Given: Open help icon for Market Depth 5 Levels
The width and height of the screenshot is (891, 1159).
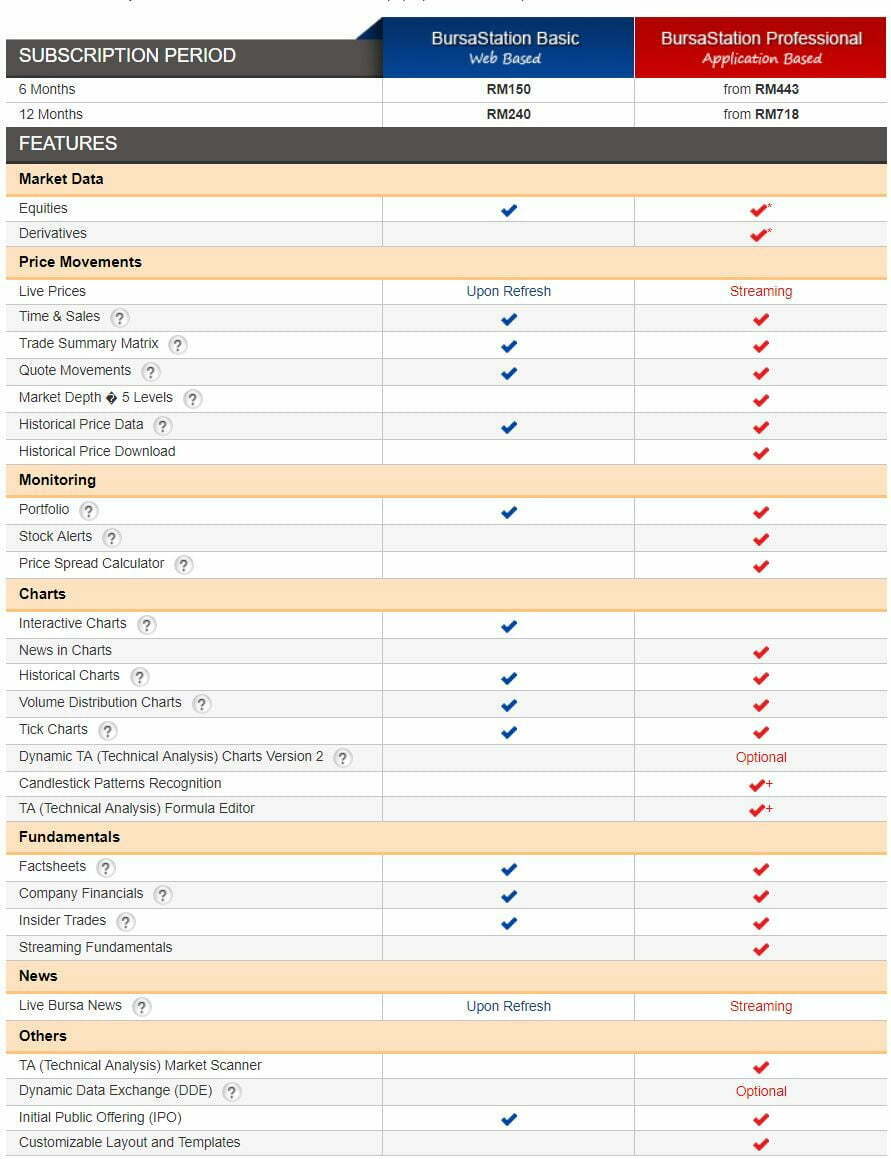Looking at the screenshot, I should coord(193,399).
